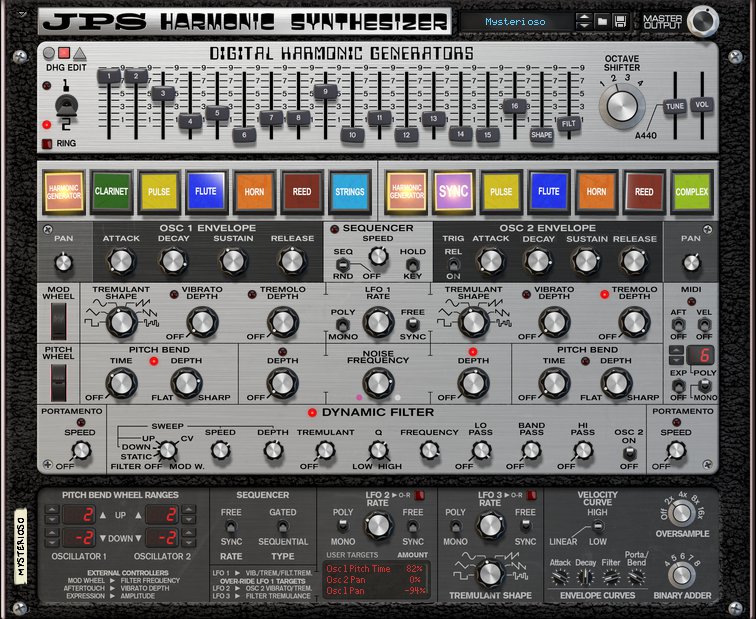Click the SHAPE slider cap

[x=541, y=135]
